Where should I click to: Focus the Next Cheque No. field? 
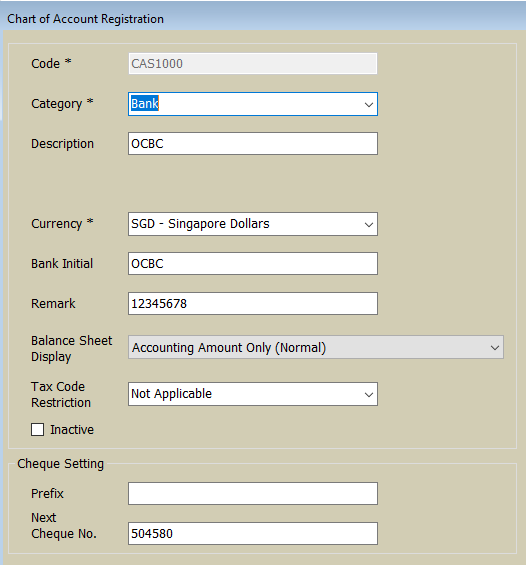[x=253, y=533]
